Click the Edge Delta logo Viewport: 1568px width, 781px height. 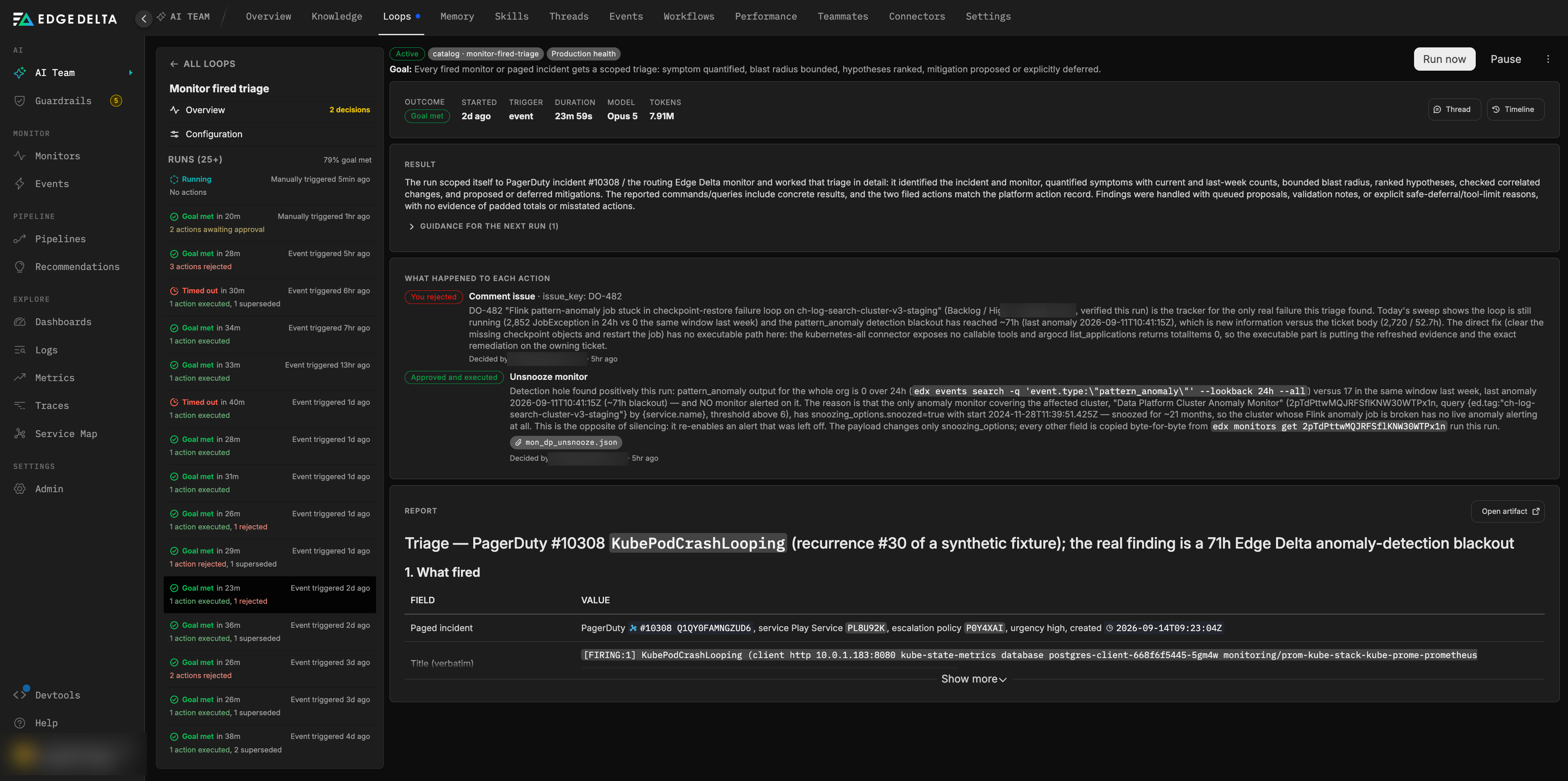[x=65, y=19]
